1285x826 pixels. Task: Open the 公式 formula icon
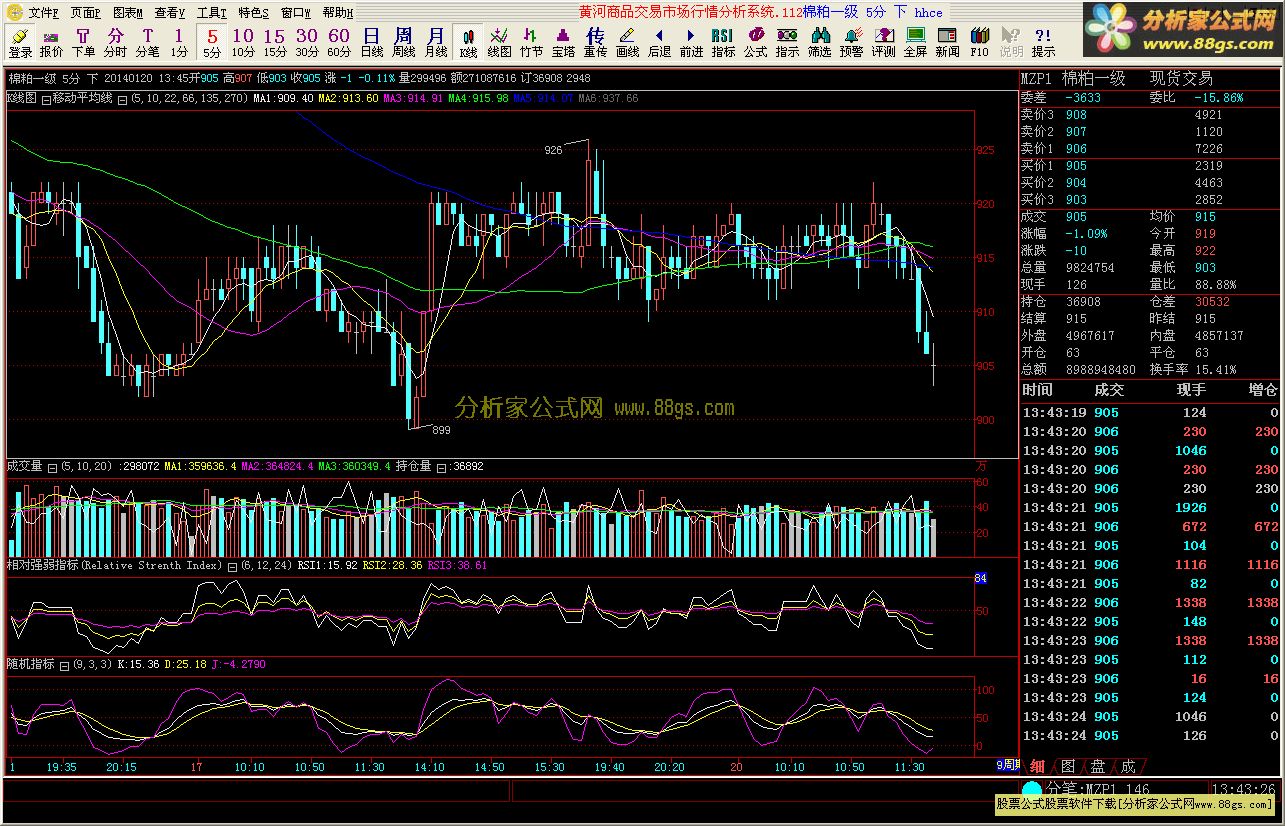[755, 42]
